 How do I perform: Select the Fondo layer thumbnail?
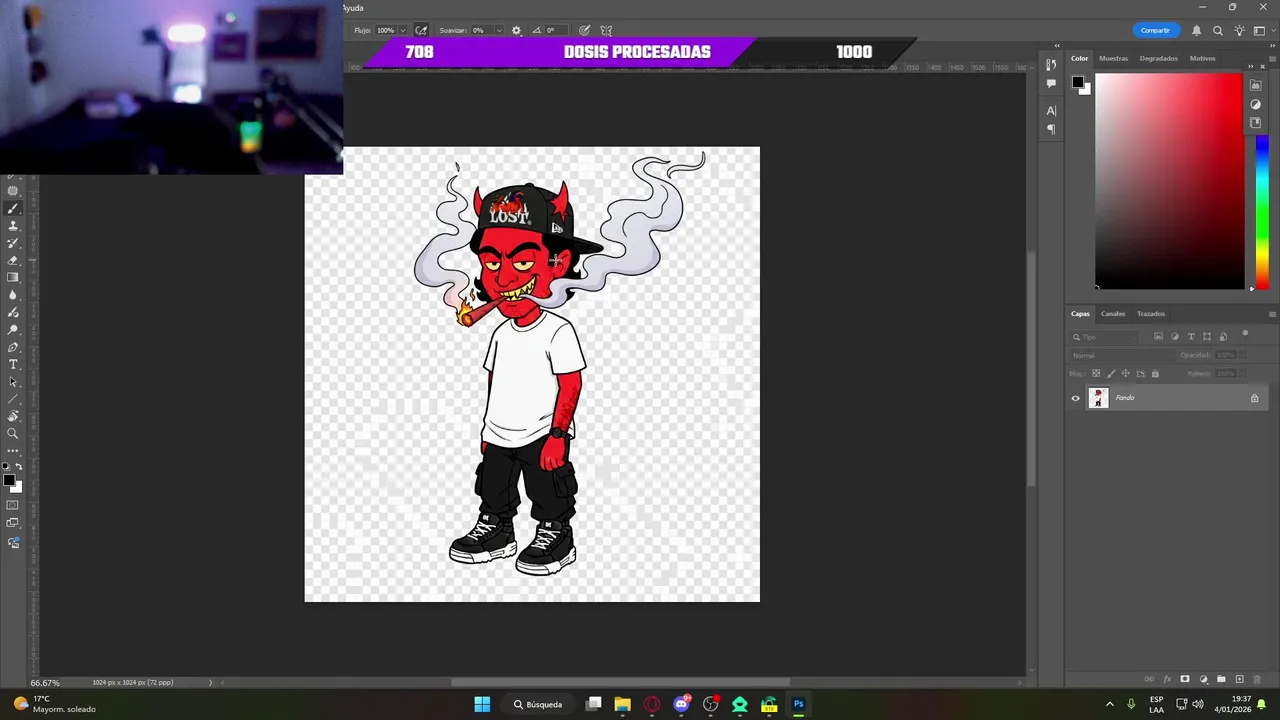1098,398
